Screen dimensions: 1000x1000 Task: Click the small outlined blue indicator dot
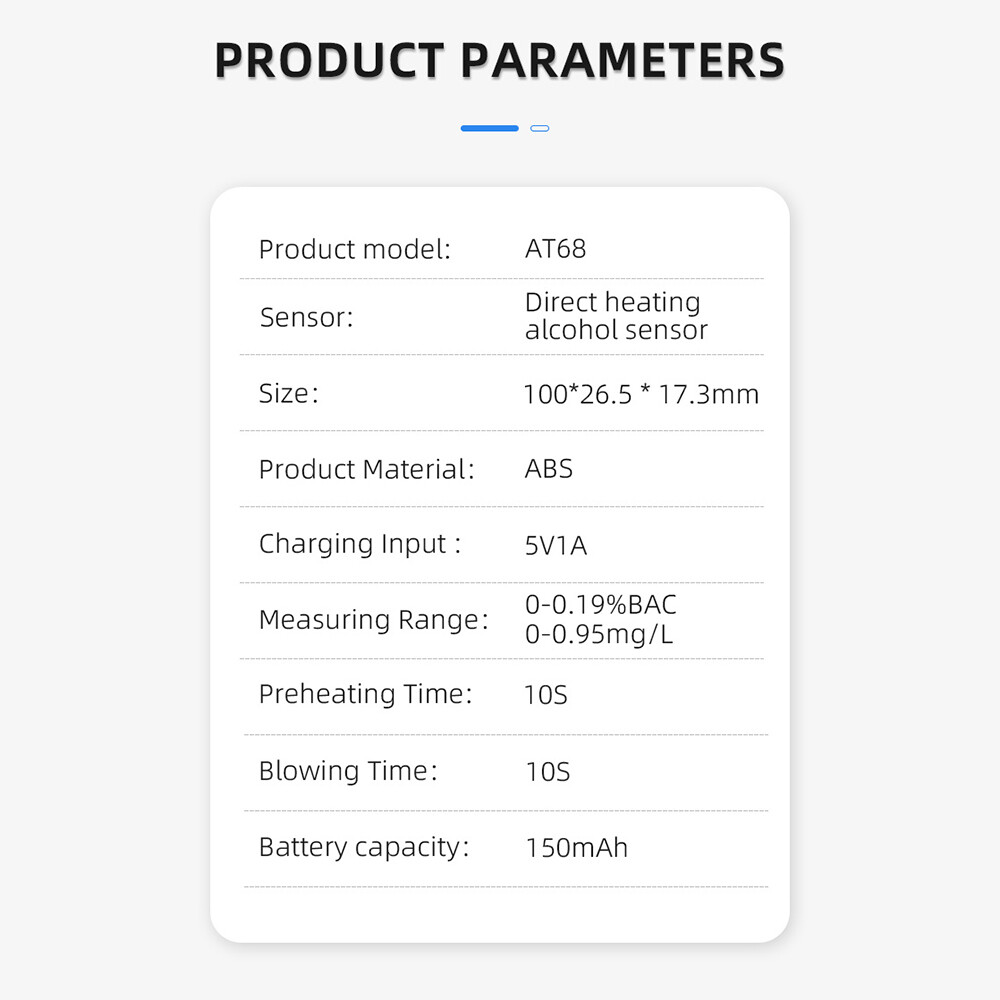540,128
